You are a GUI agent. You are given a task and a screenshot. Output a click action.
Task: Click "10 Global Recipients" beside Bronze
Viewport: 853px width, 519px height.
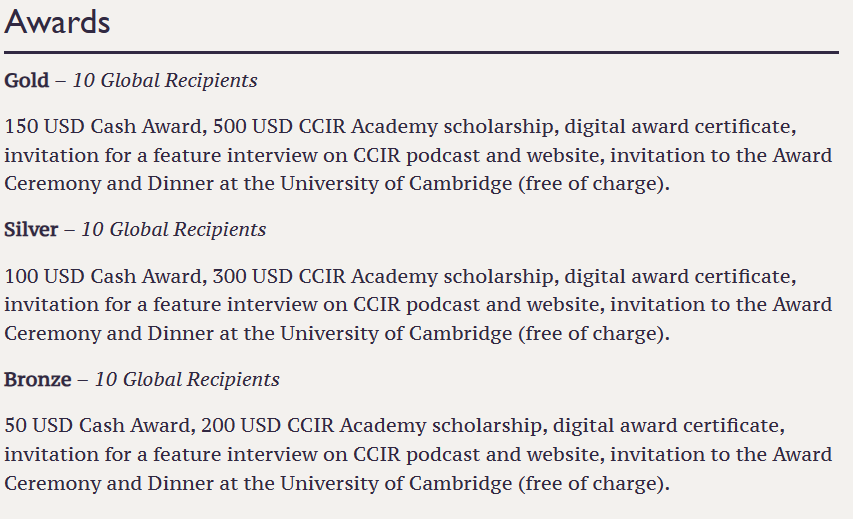pos(187,380)
